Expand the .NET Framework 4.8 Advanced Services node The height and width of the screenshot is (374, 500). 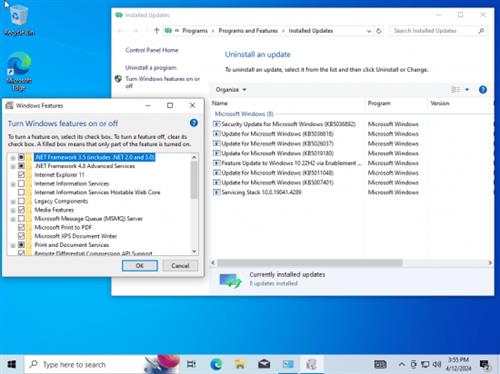point(13,166)
